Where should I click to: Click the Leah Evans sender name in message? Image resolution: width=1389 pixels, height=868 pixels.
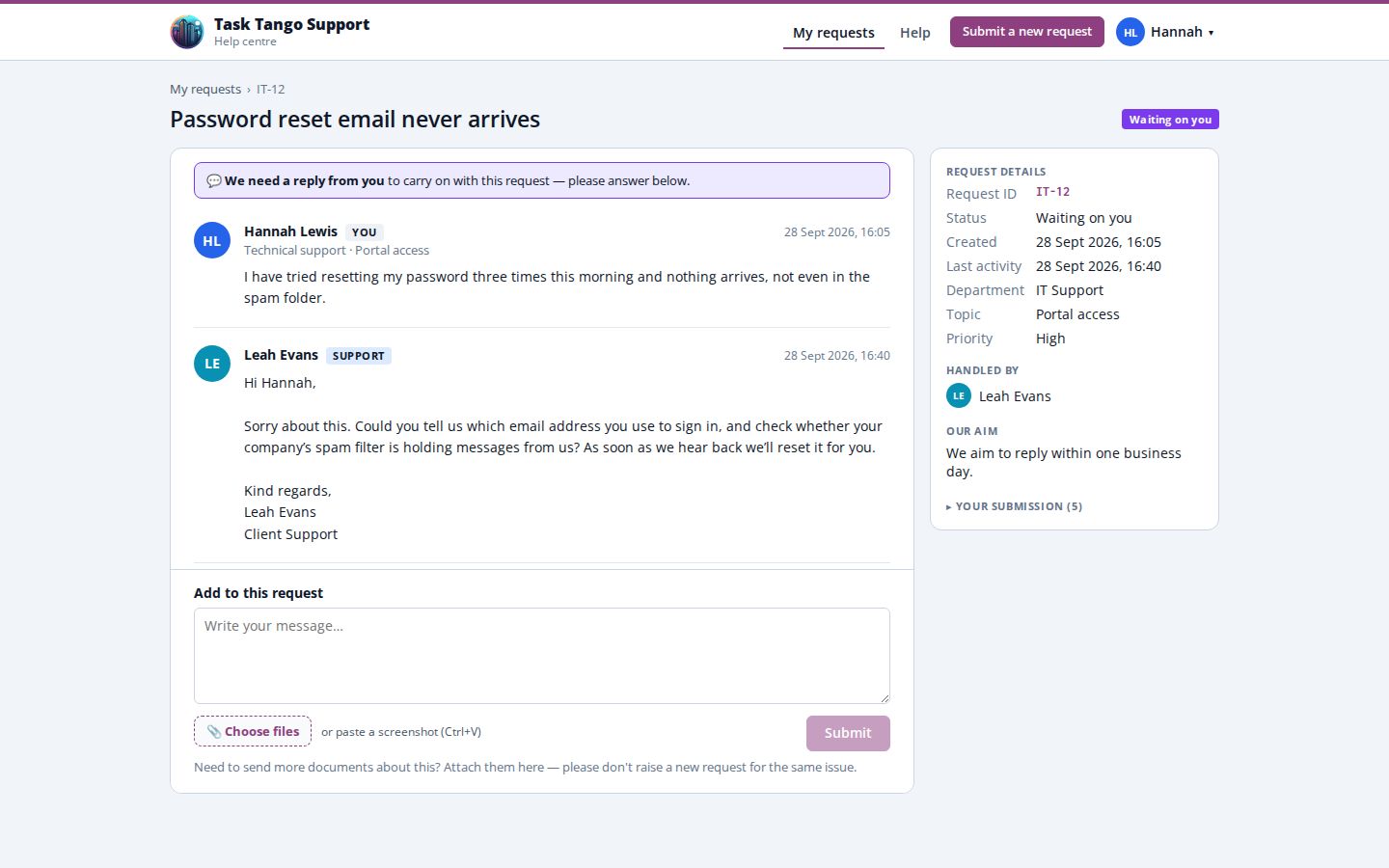tap(281, 355)
